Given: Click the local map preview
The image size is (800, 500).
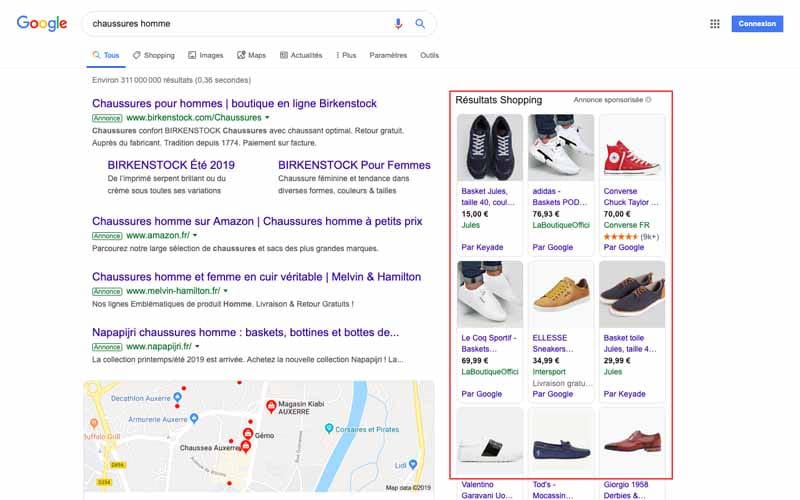Looking at the screenshot, I should coord(259,436).
